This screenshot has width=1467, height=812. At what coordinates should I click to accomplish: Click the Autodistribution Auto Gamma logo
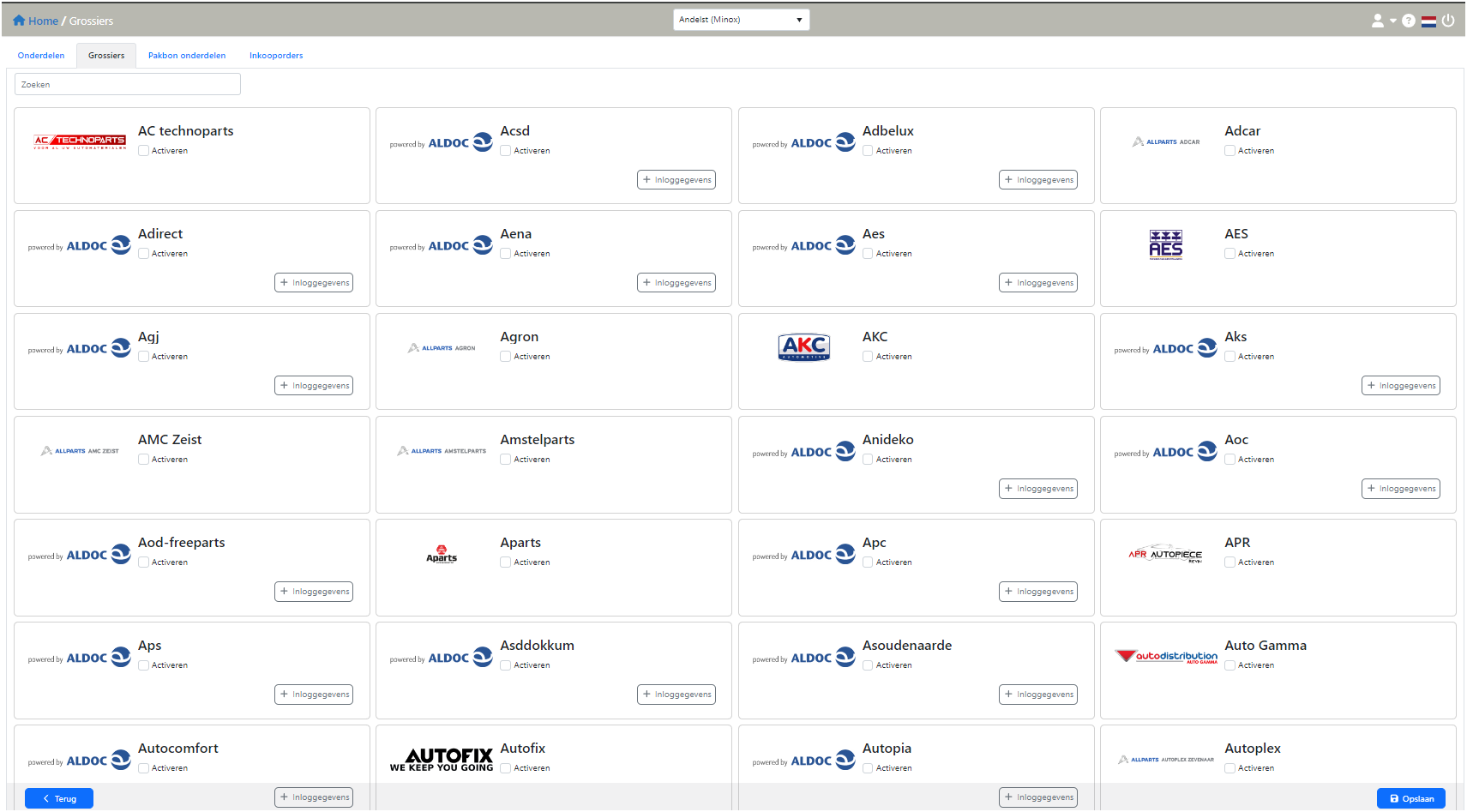(x=1166, y=657)
